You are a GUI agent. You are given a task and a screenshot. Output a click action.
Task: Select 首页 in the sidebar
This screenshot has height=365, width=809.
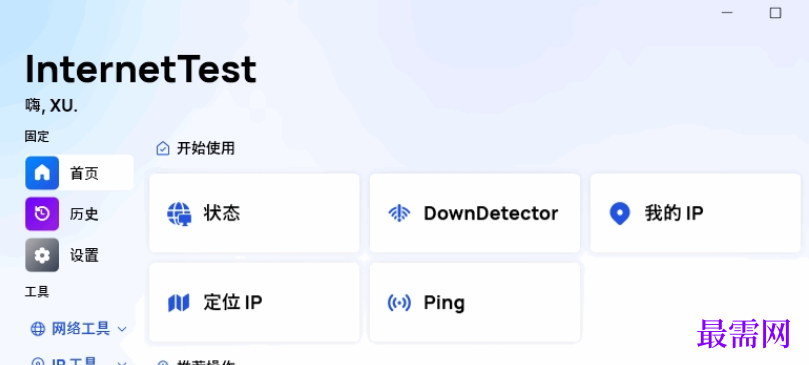pyautogui.click(x=79, y=173)
